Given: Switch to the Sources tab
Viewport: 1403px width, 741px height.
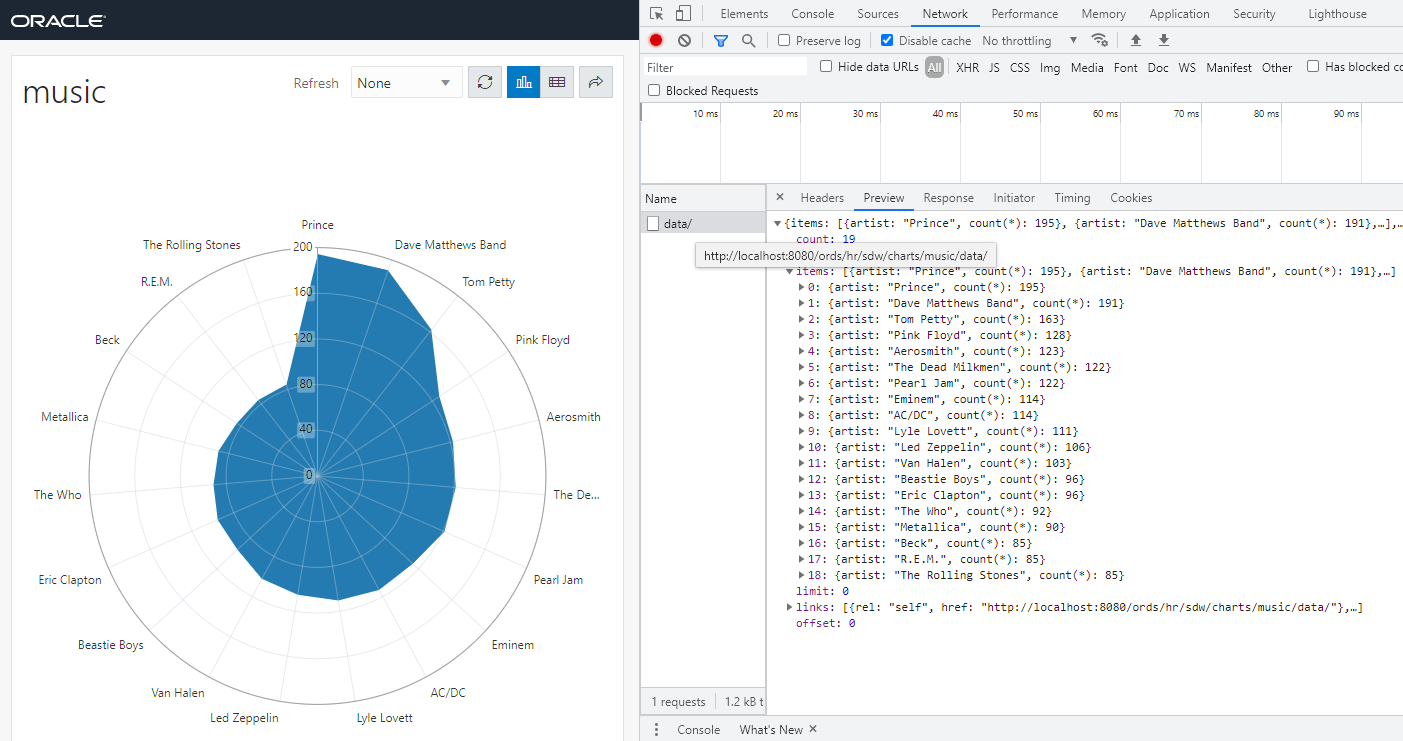Looking at the screenshot, I should pos(878,14).
